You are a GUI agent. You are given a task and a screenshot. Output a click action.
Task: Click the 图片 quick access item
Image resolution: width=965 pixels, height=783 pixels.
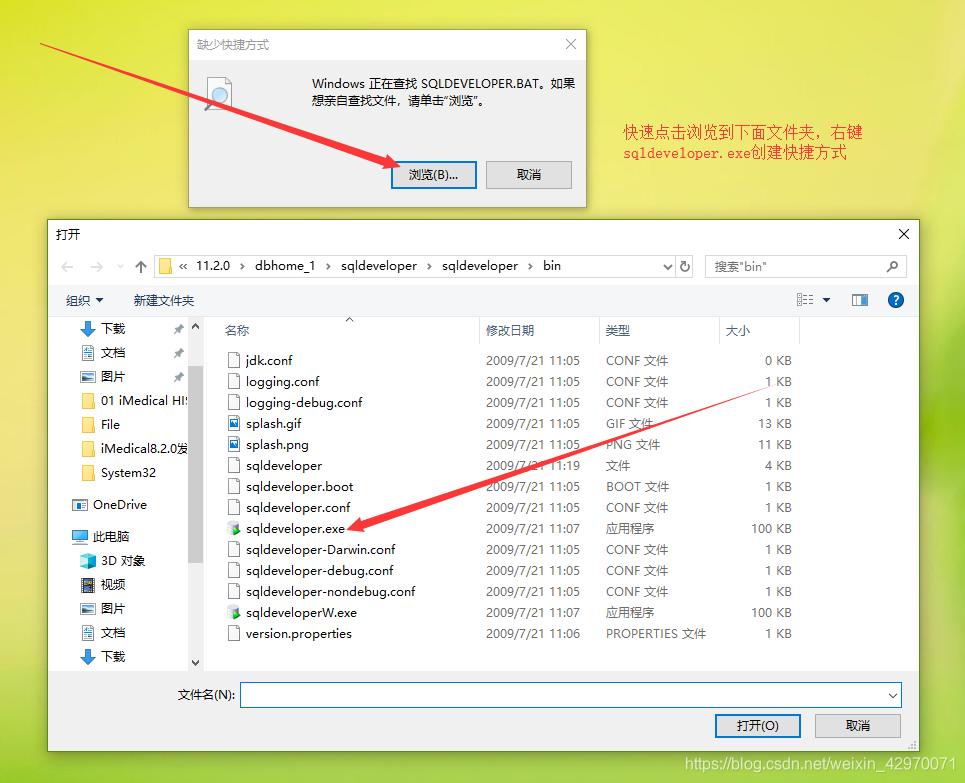click(x=113, y=377)
